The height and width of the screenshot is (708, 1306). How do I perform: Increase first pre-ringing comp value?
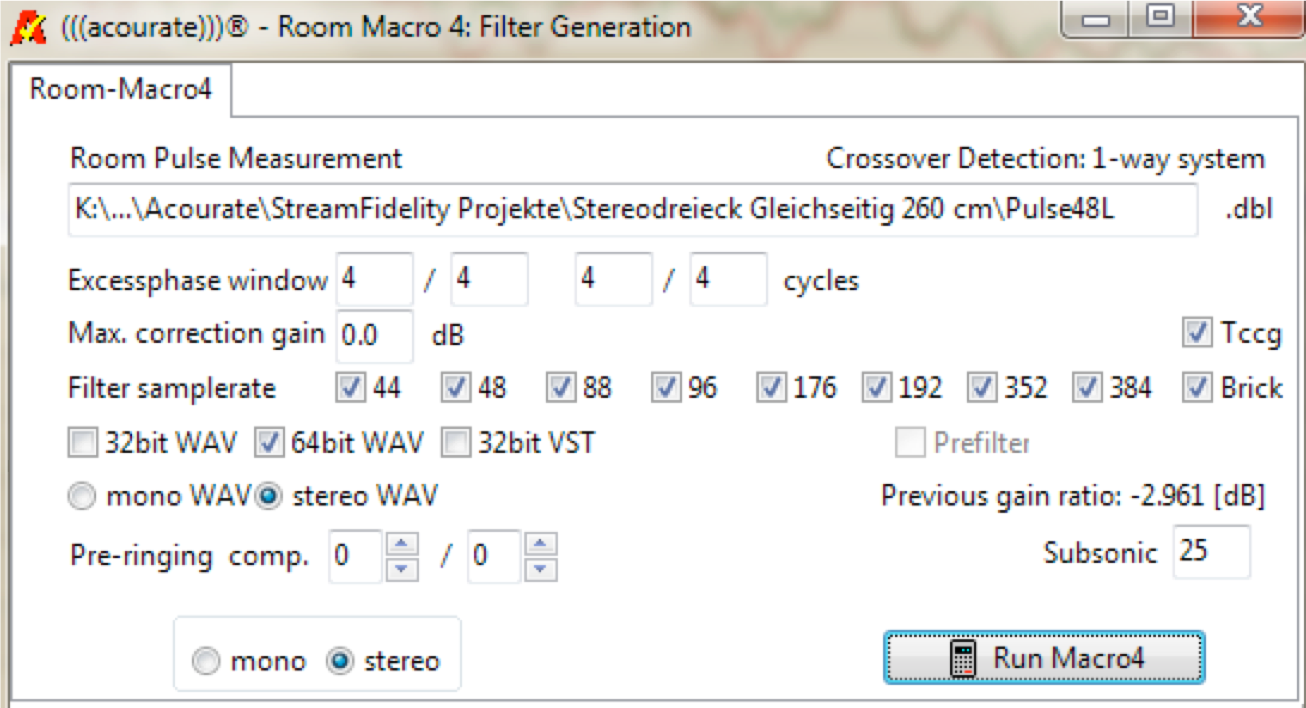[400, 544]
